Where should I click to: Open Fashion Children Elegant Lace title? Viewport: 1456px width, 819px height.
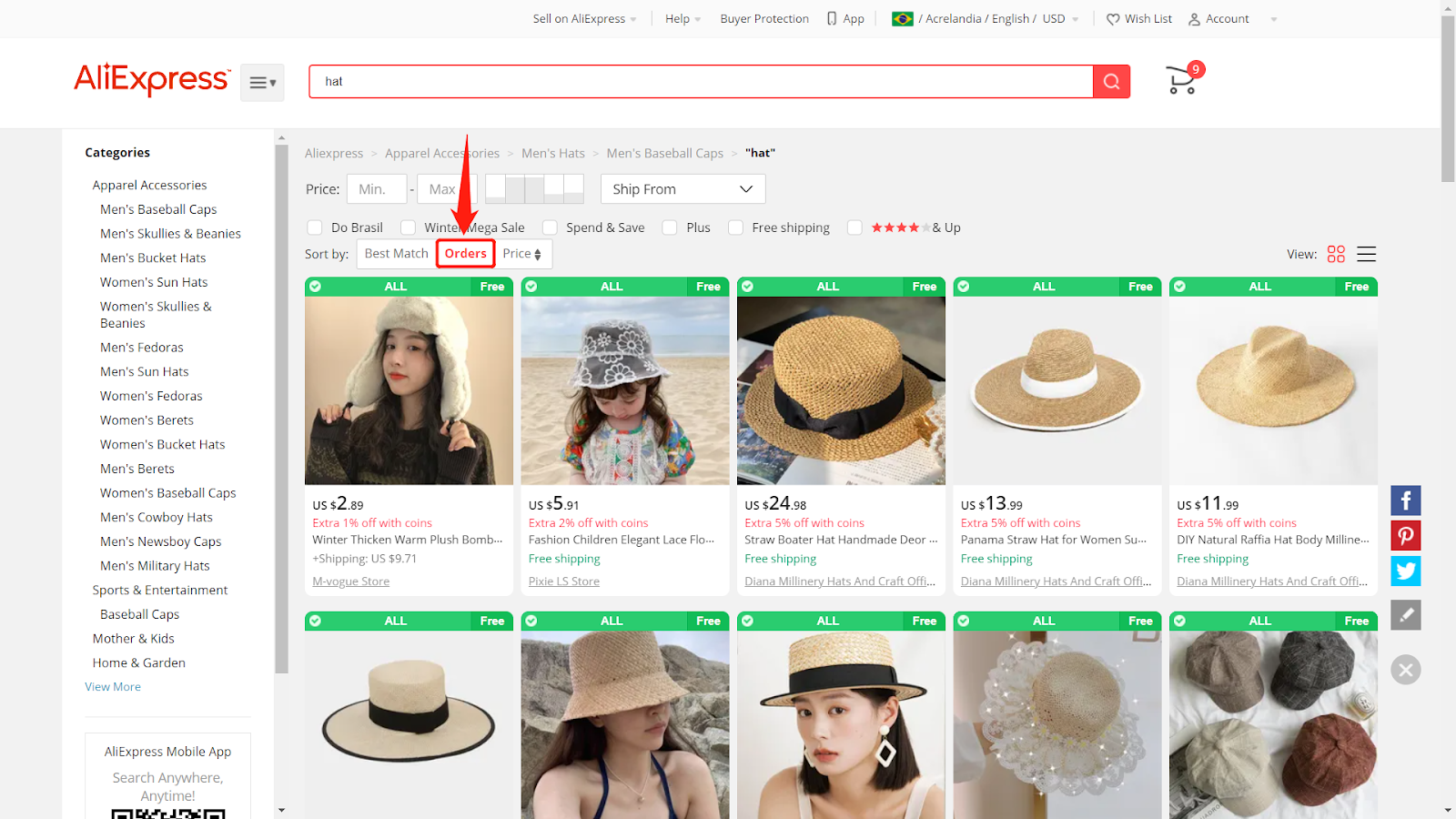(622, 540)
